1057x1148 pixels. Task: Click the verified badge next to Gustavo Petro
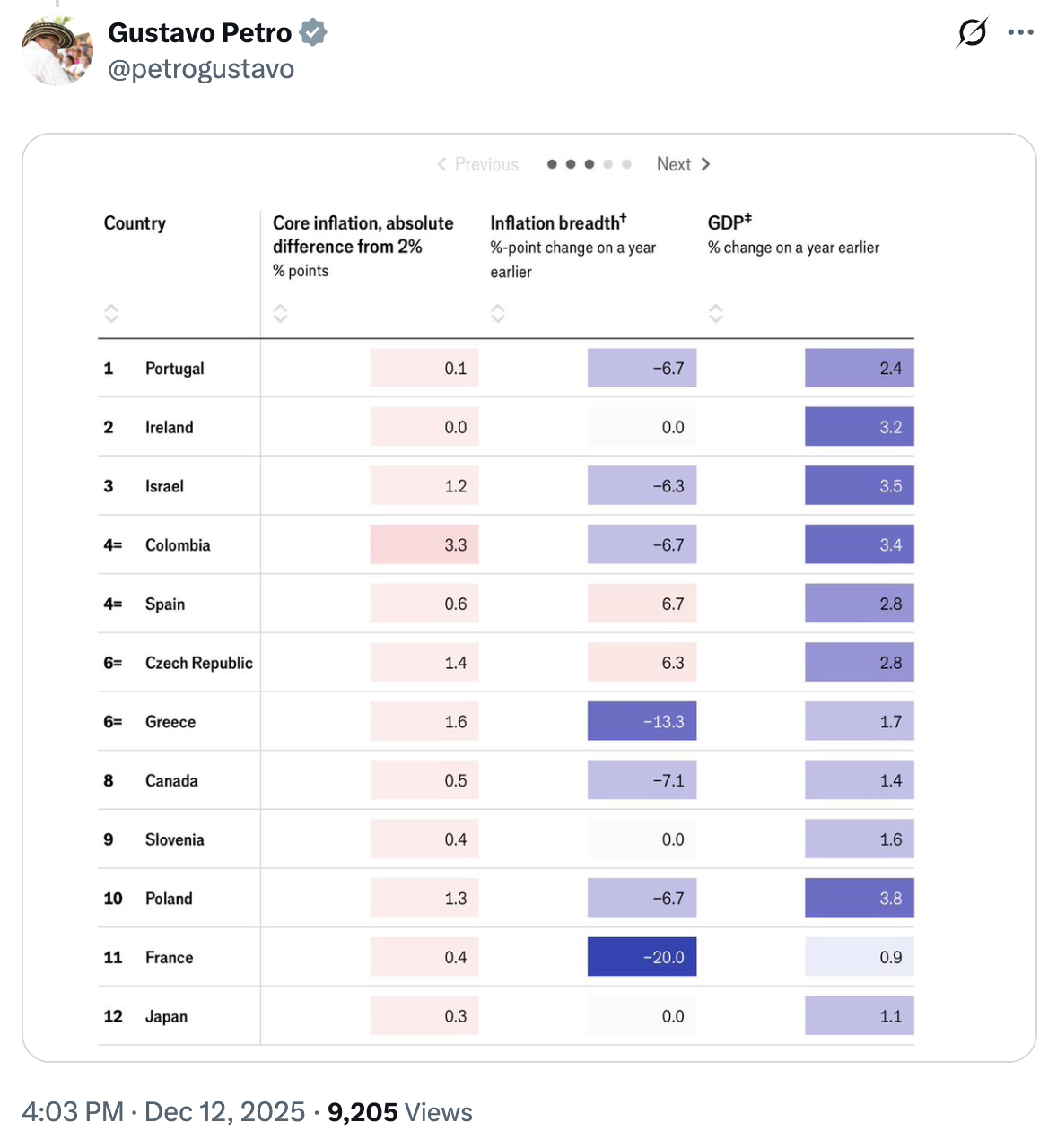(312, 32)
